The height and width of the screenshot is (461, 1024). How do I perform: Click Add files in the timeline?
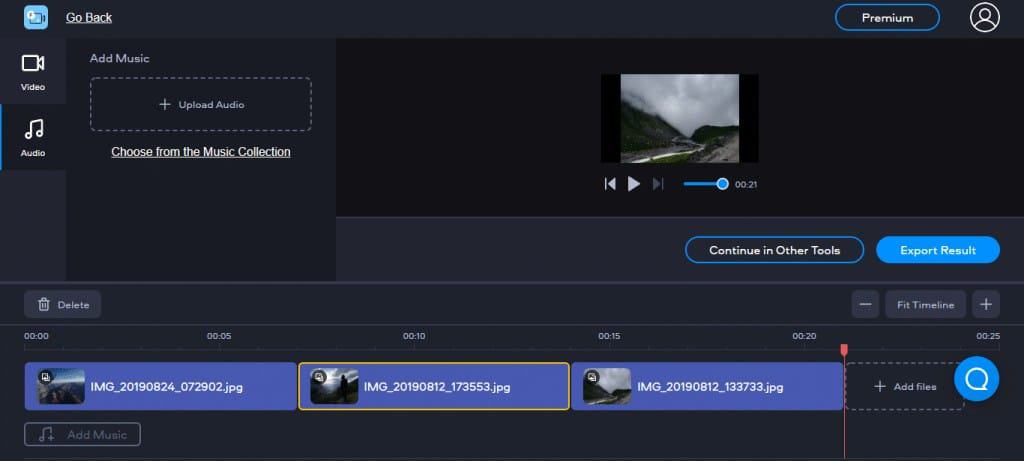pos(904,387)
